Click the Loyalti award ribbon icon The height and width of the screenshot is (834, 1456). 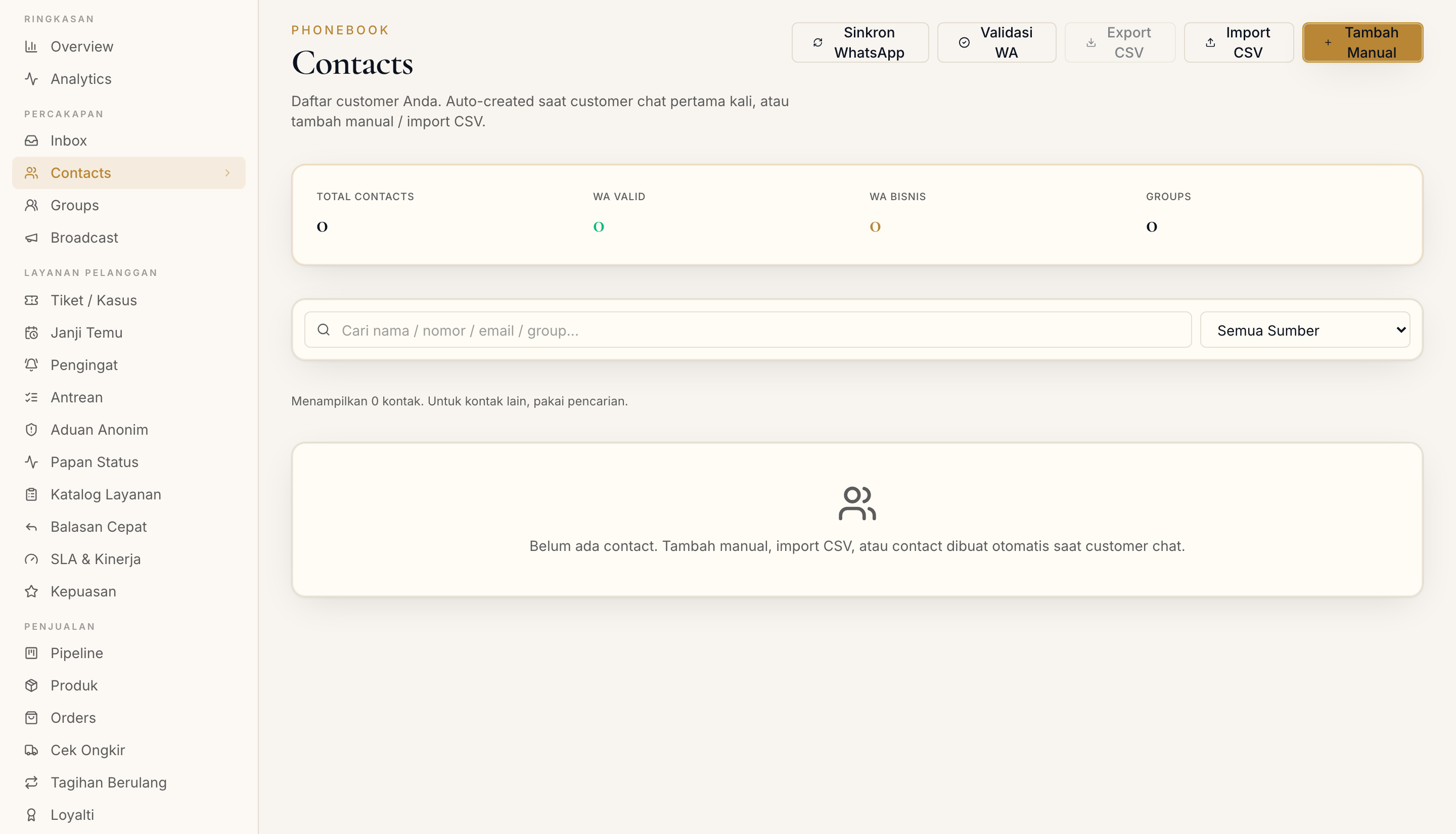[x=31, y=815]
